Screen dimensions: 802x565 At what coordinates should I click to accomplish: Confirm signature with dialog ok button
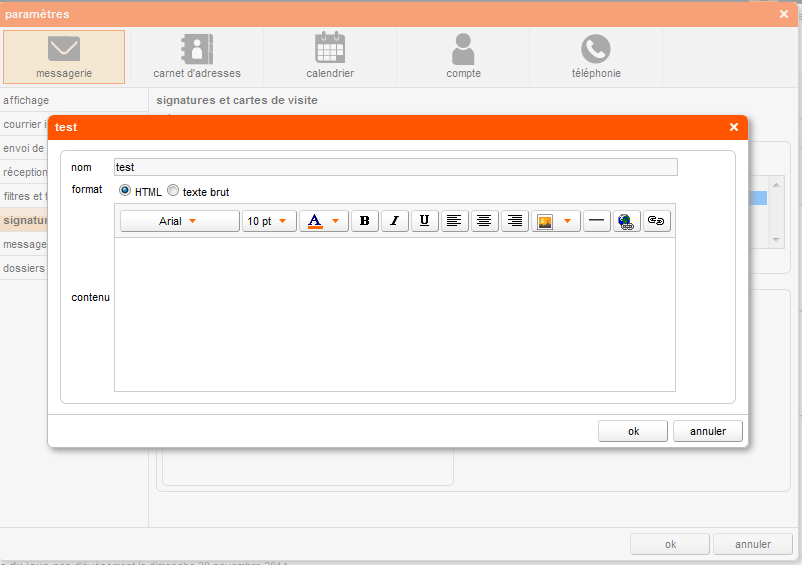(x=633, y=431)
